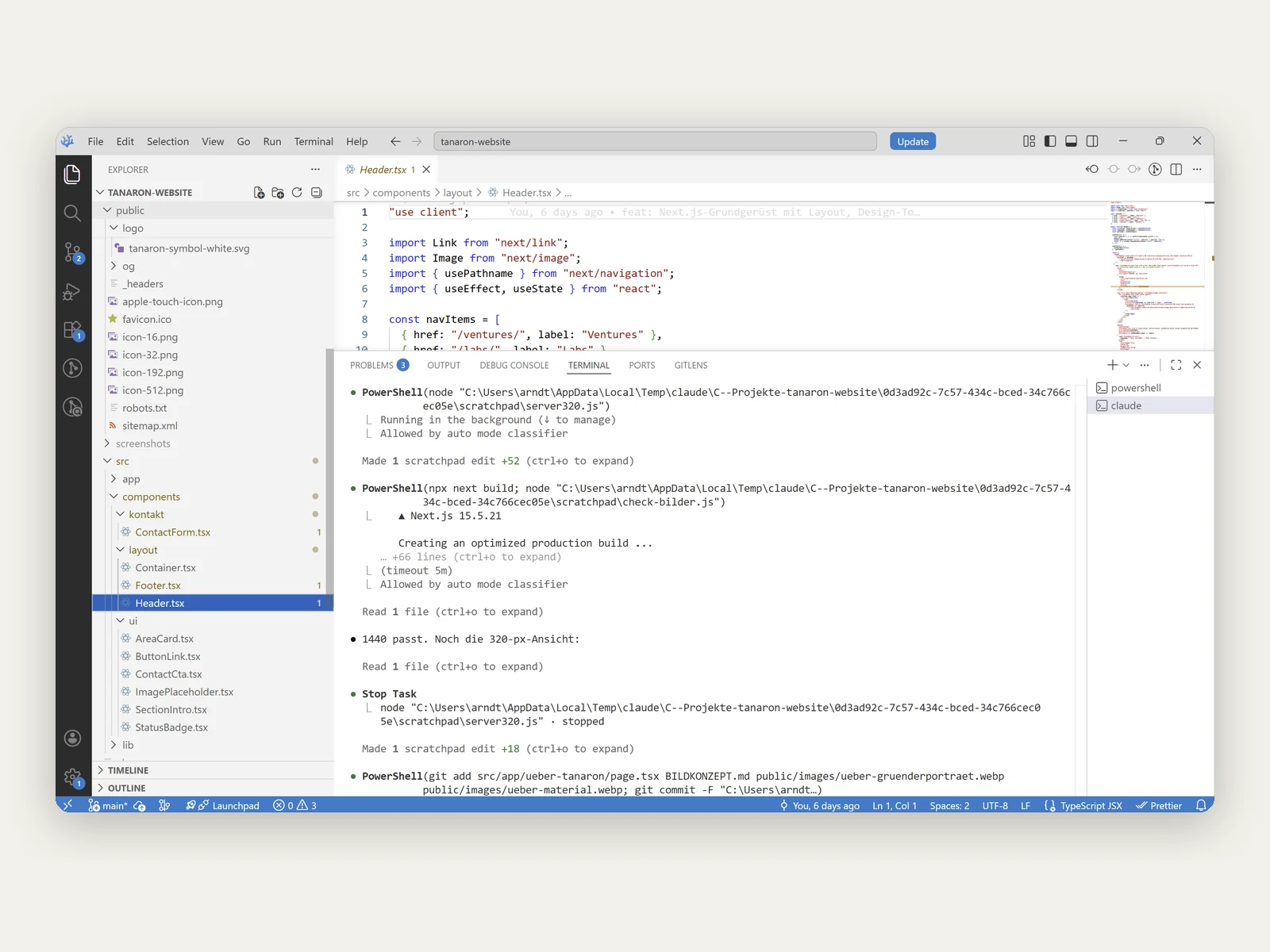The image size is (1270, 952).
Task: Open notifications bell in status bar
Action: point(1201,805)
